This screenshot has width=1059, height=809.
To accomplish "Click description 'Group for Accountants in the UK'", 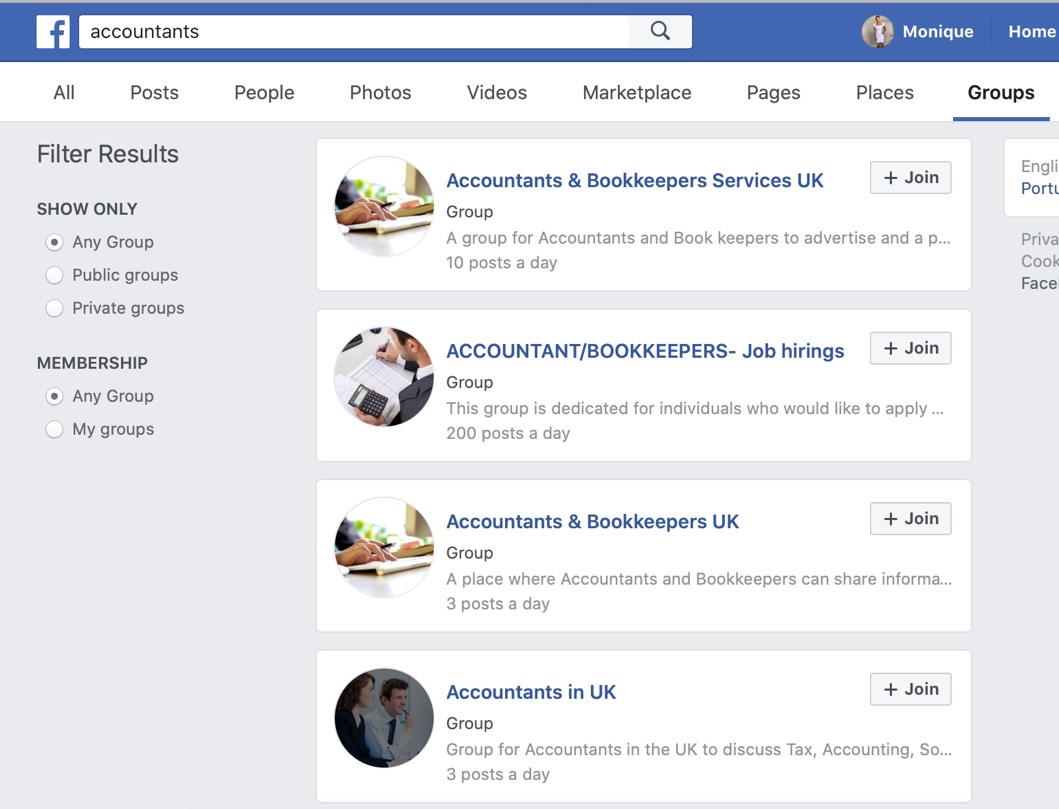I will (699, 750).
